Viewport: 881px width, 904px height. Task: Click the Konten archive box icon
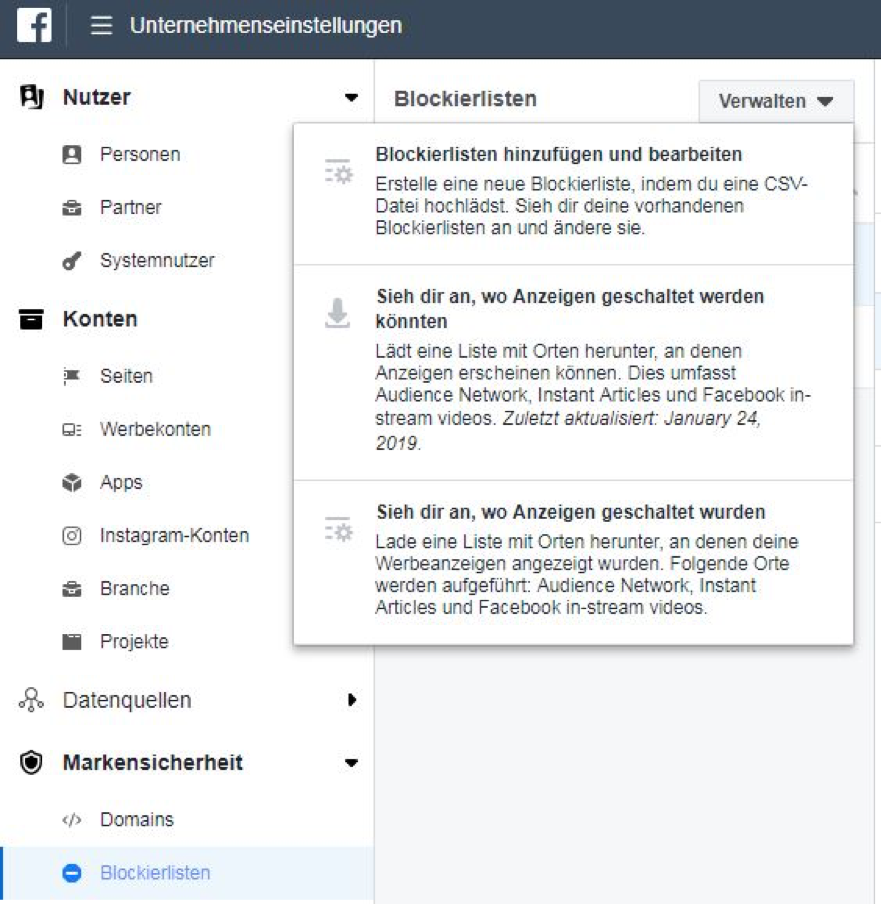[31, 319]
